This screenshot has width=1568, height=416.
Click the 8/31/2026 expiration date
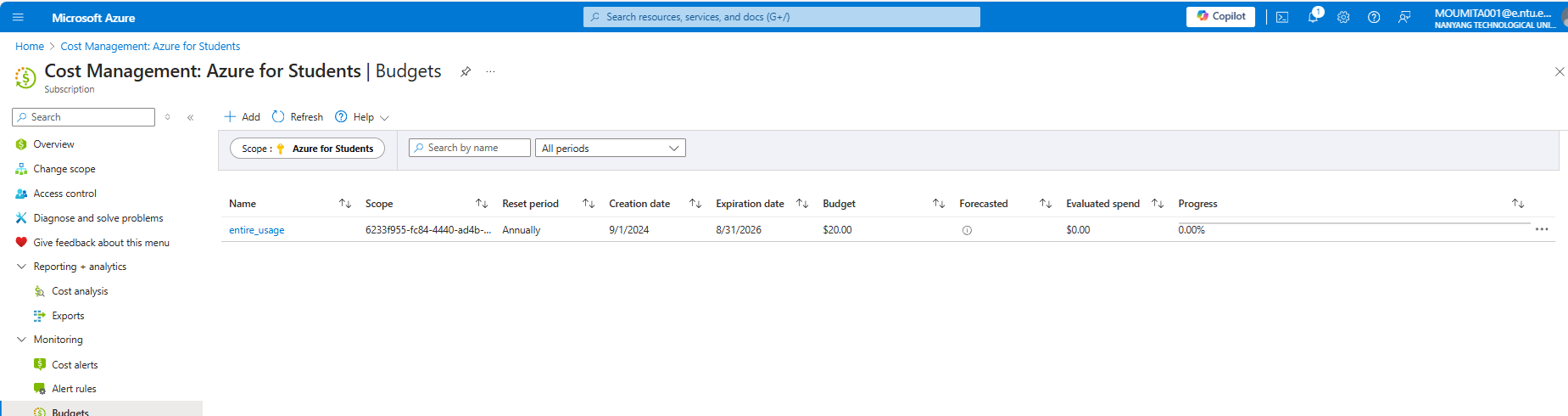coord(739,230)
